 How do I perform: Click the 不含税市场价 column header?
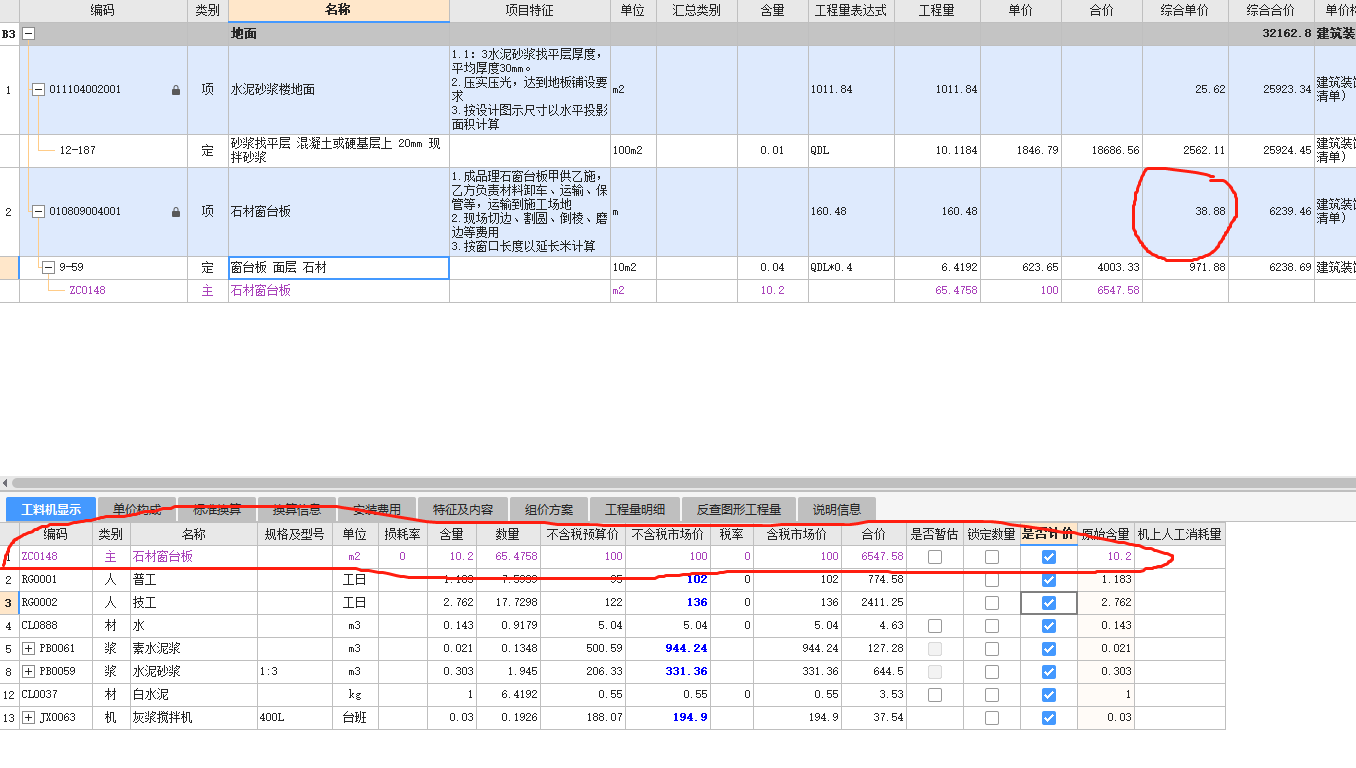(668, 534)
